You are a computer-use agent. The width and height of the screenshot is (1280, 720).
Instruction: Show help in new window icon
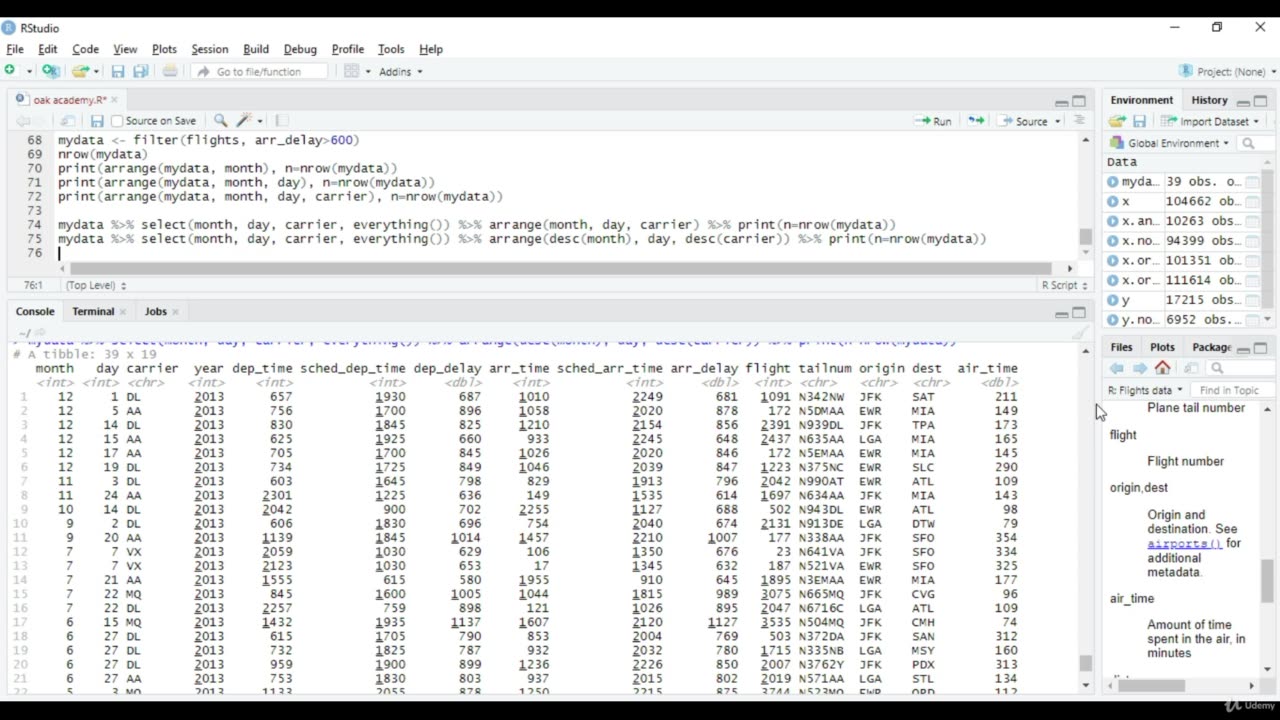click(1189, 368)
